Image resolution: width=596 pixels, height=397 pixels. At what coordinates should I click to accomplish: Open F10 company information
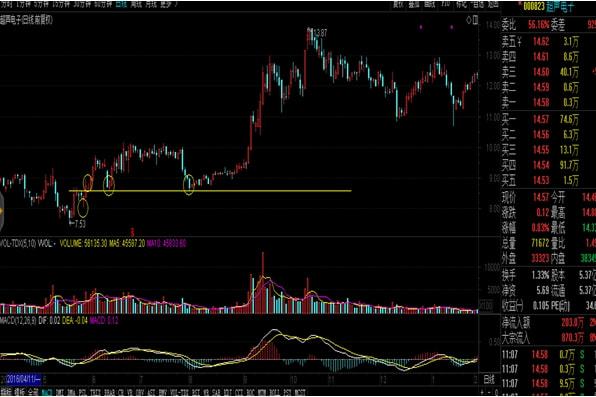[x=445, y=4]
